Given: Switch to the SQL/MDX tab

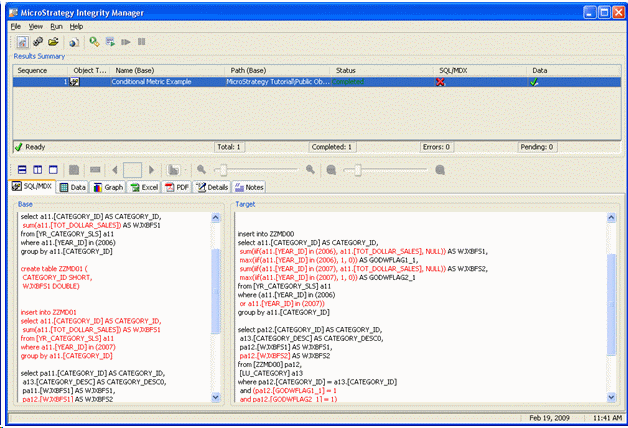Looking at the screenshot, I should (x=32, y=187).
